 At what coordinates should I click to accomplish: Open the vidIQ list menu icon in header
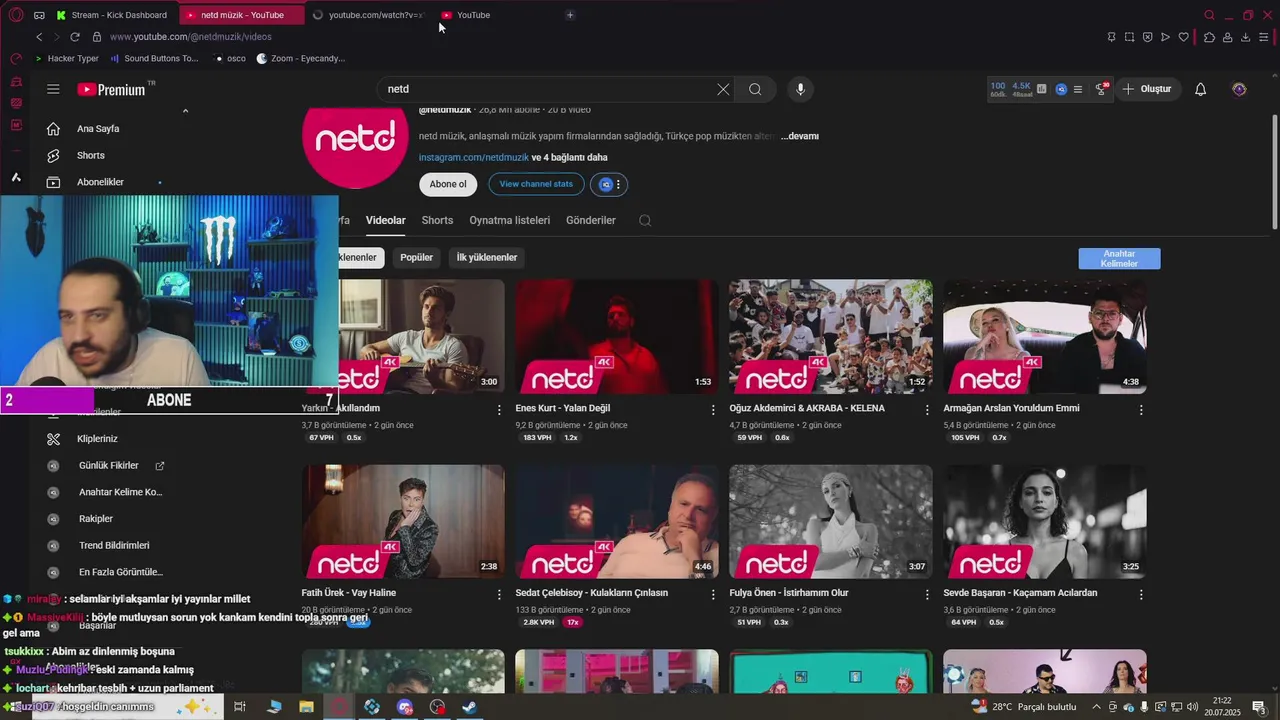(1077, 89)
